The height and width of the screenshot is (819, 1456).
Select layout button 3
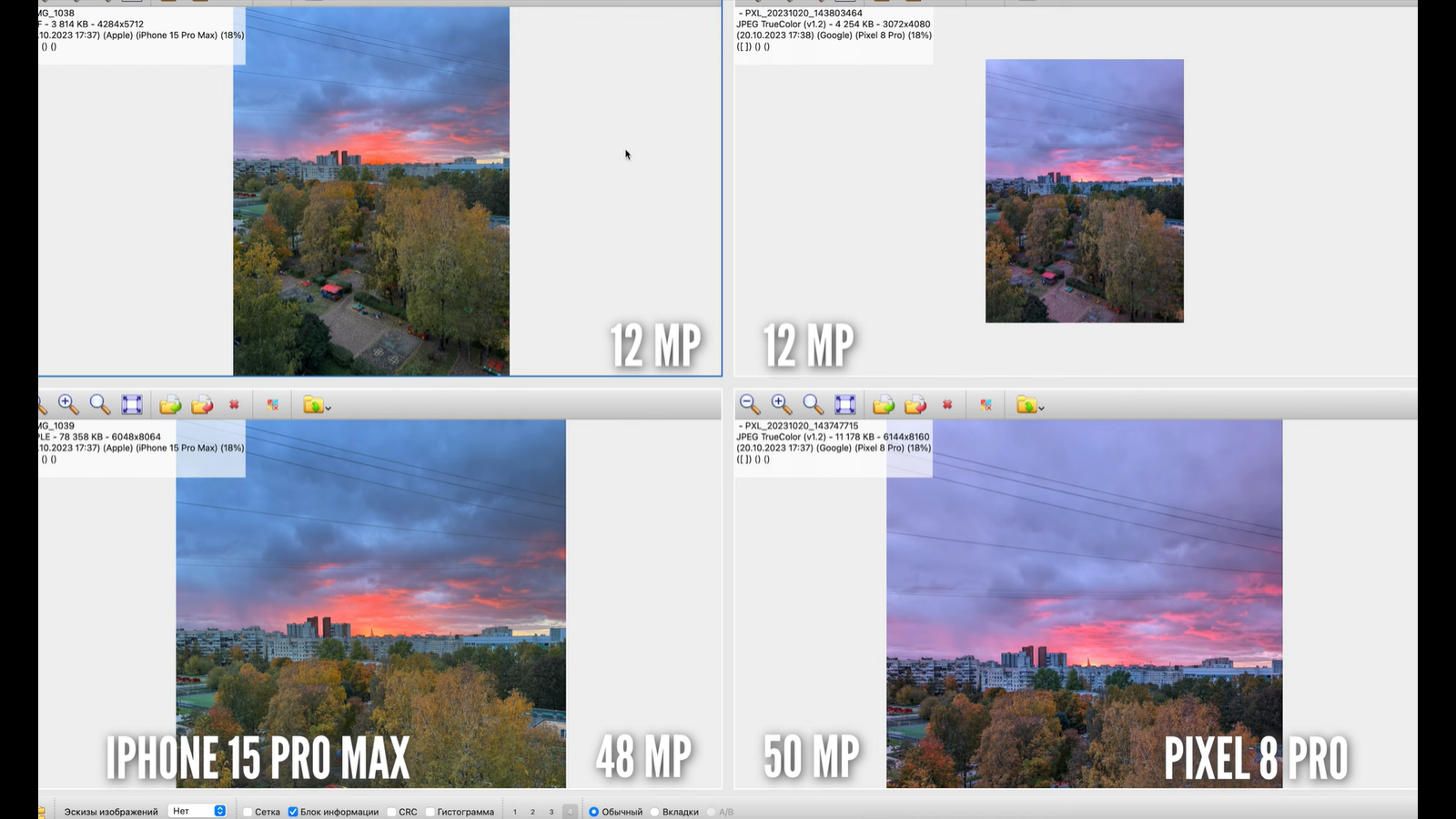[551, 812]
